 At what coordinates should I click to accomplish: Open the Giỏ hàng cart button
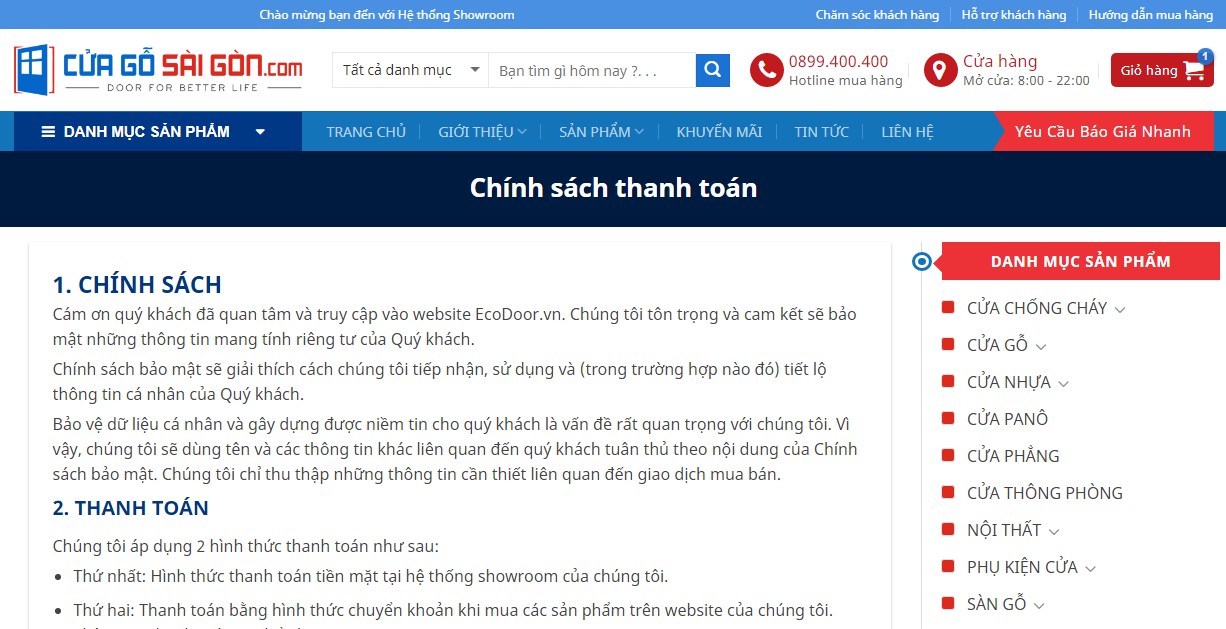1162,70
